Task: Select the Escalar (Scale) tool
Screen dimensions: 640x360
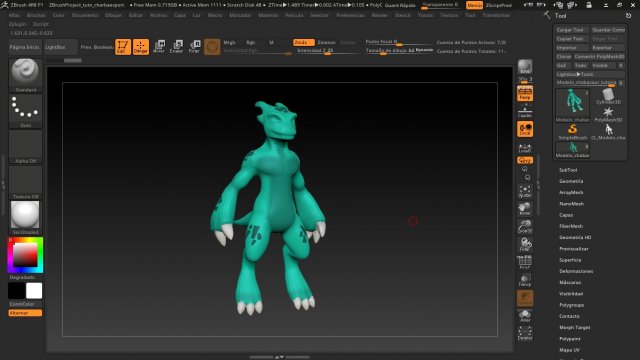Action: 177,47
